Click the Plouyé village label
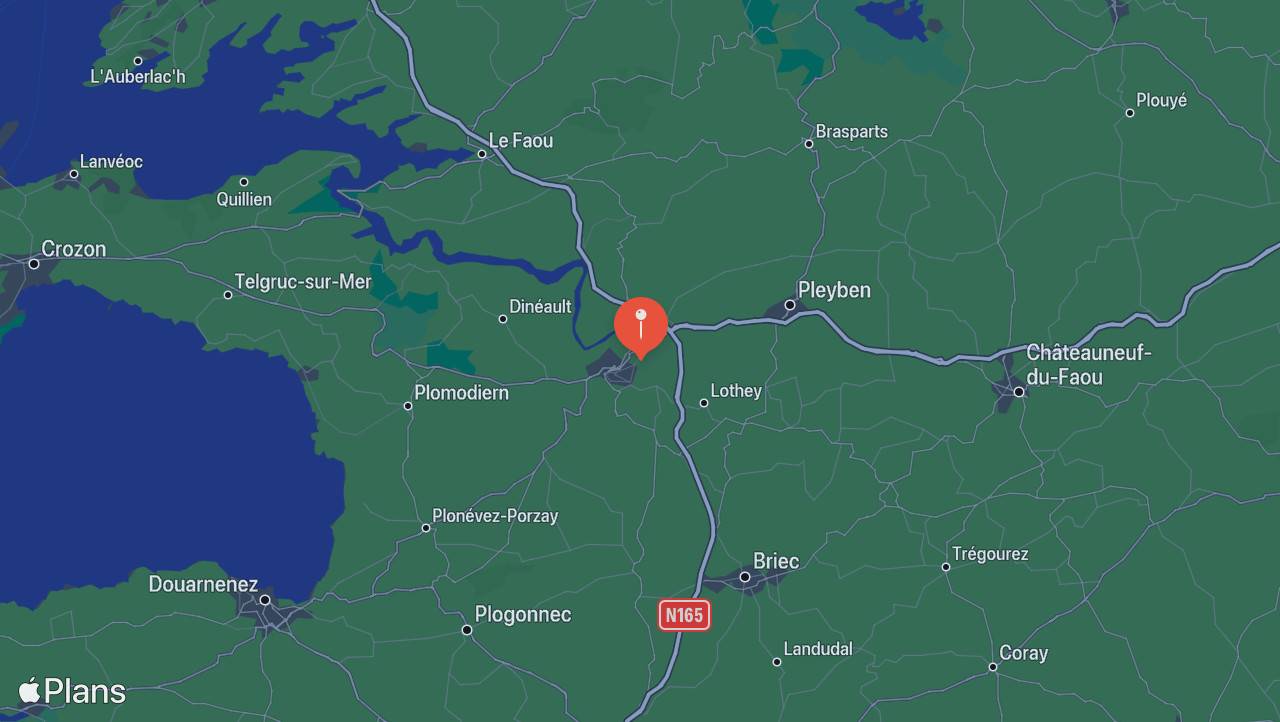This screenshot has height=722, width=1280. pyautogui.click(x=1161, y=100)
